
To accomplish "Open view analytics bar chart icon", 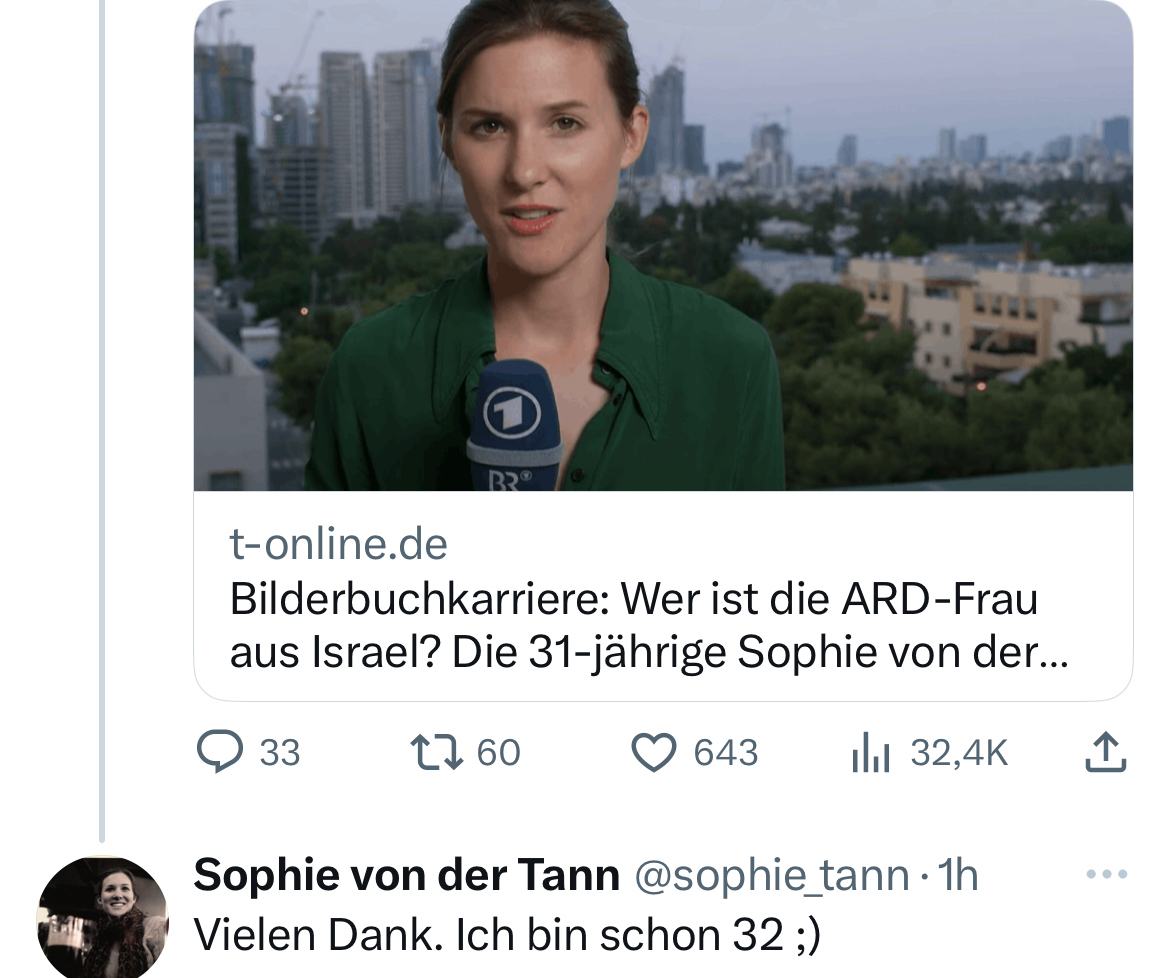I will click(x=869, y=754).
